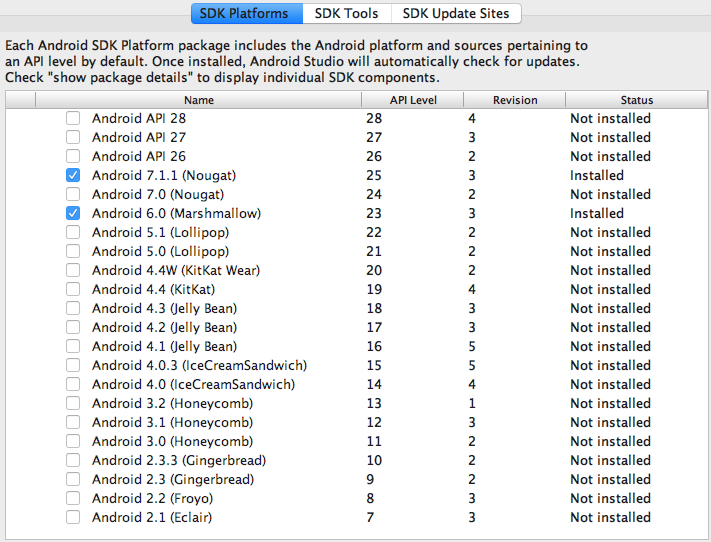This screenshot has width=711, height=542.
Task: Select the 'Android 5.1 (Lollipop)' name text
Action: click(x=161, y=233)
